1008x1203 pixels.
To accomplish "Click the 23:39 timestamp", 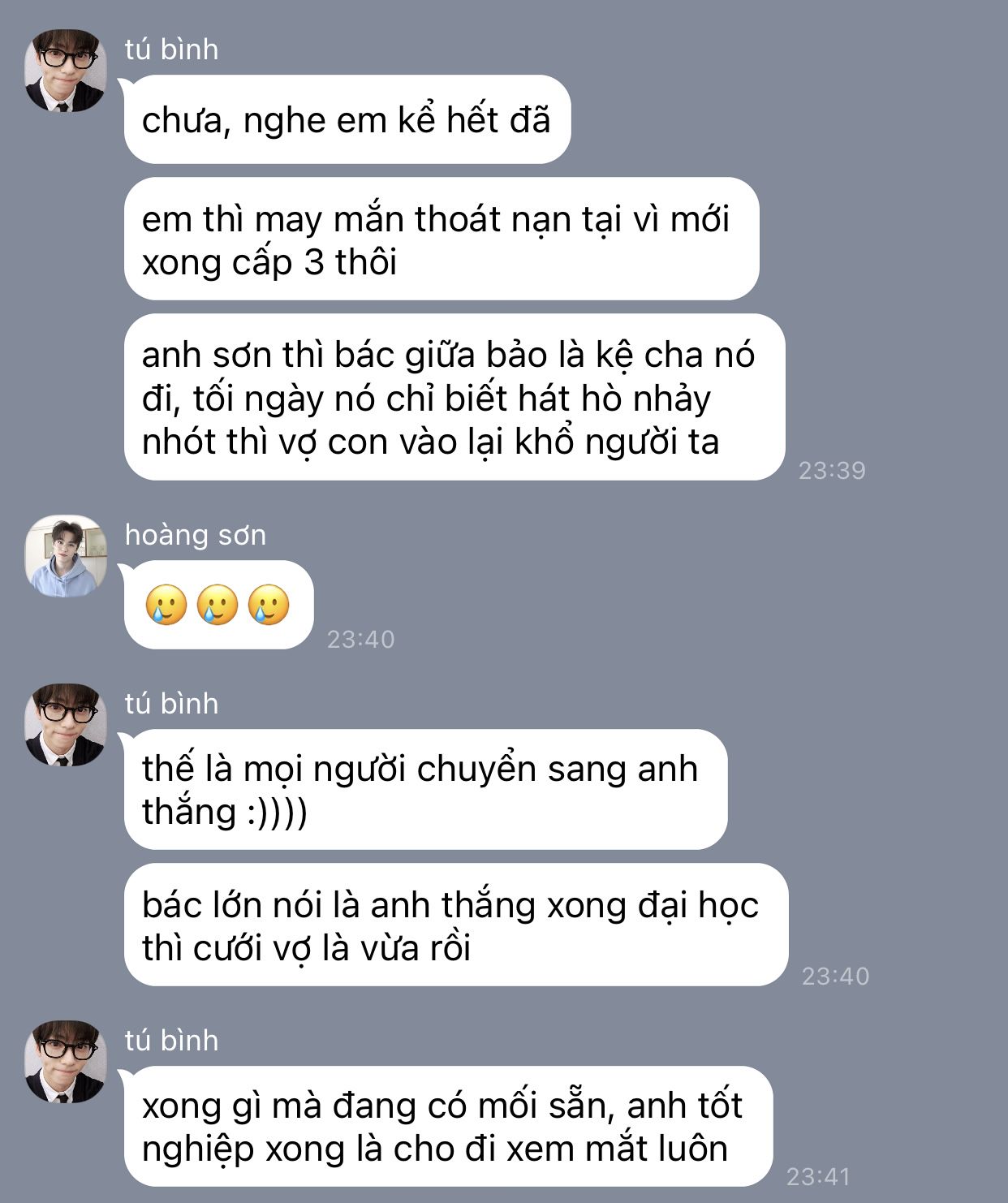I will 832,470.
